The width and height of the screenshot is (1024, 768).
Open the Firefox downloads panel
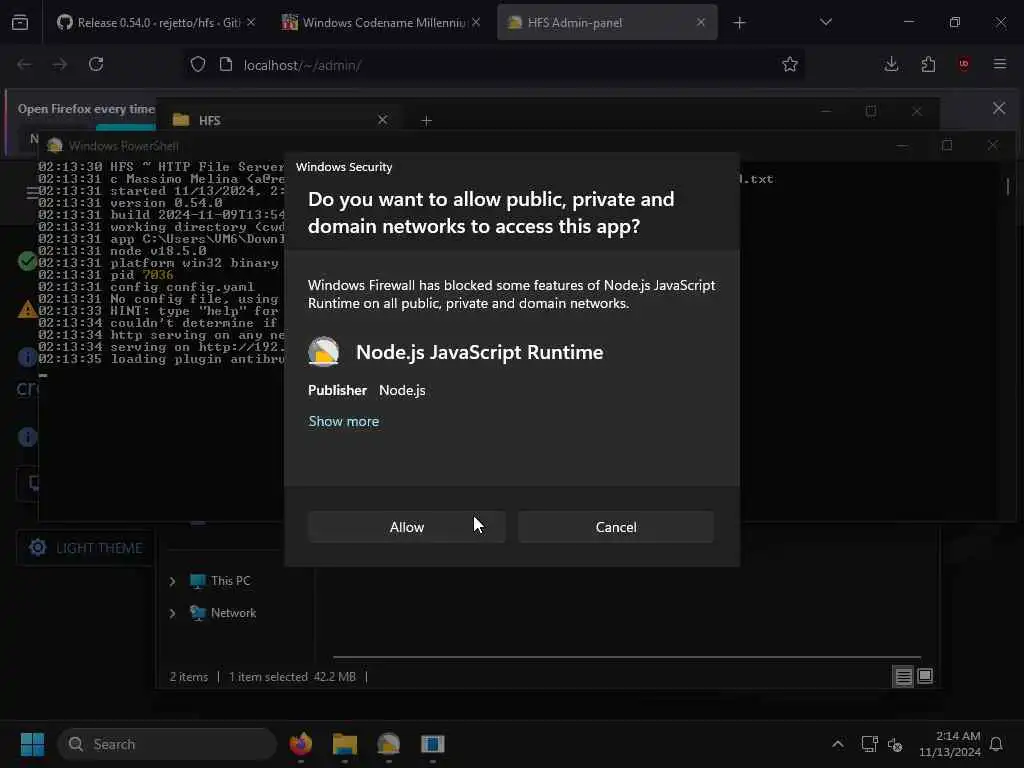coord(891,64)
